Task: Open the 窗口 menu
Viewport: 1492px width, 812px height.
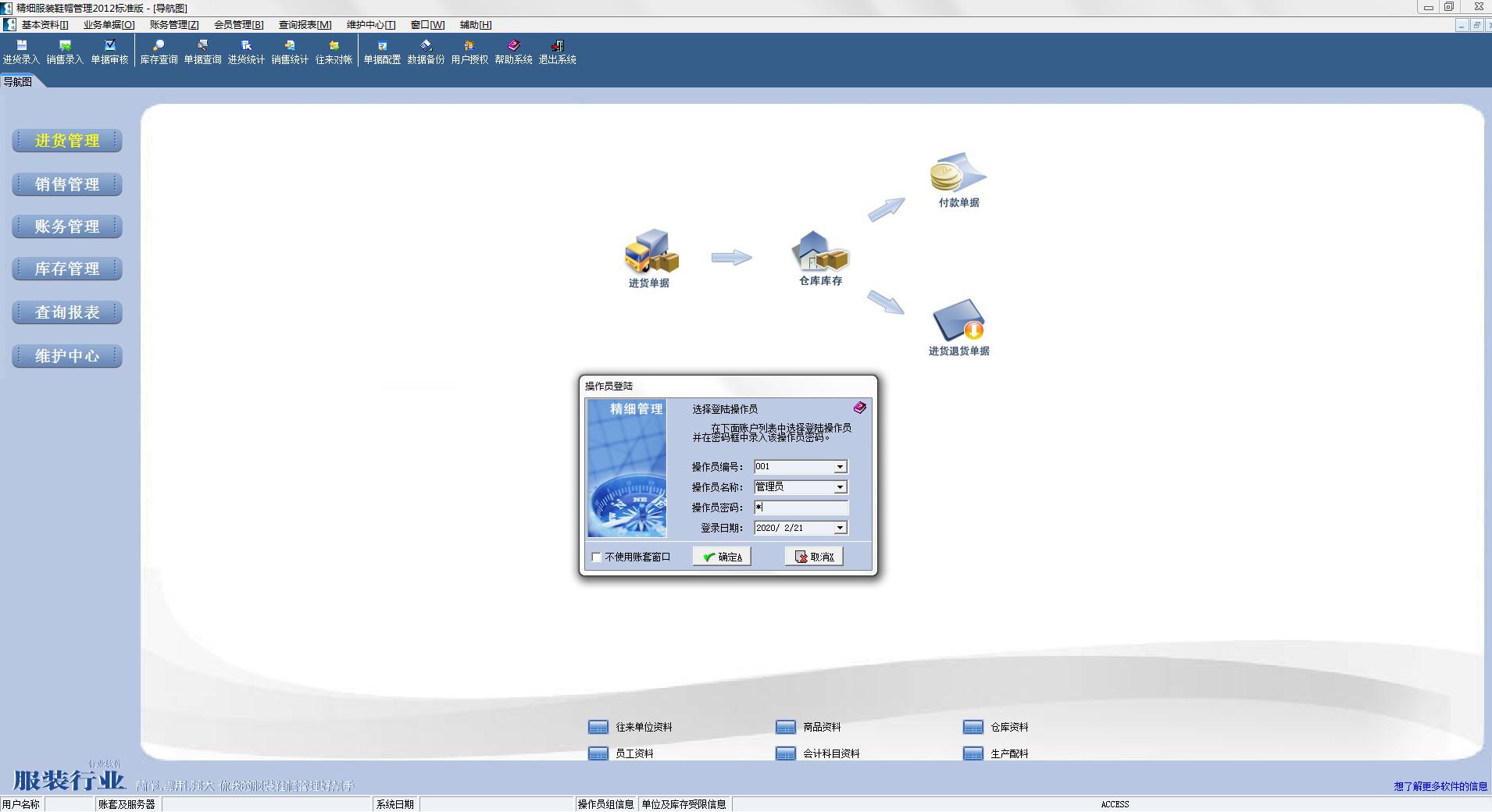Action: tap(427, 25)
